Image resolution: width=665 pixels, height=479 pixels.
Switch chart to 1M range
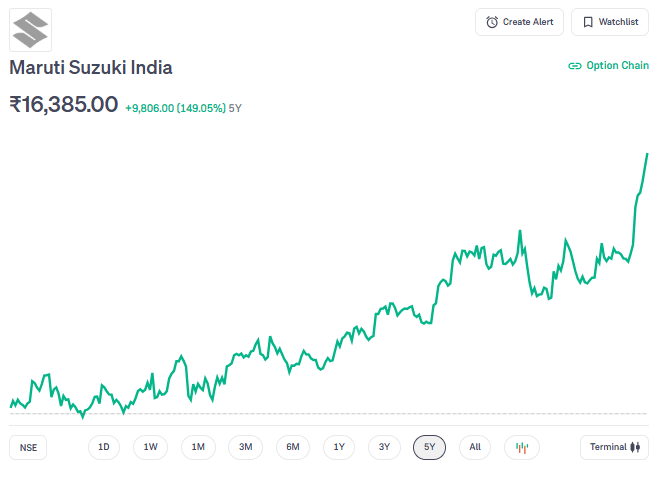pos(198,447)
